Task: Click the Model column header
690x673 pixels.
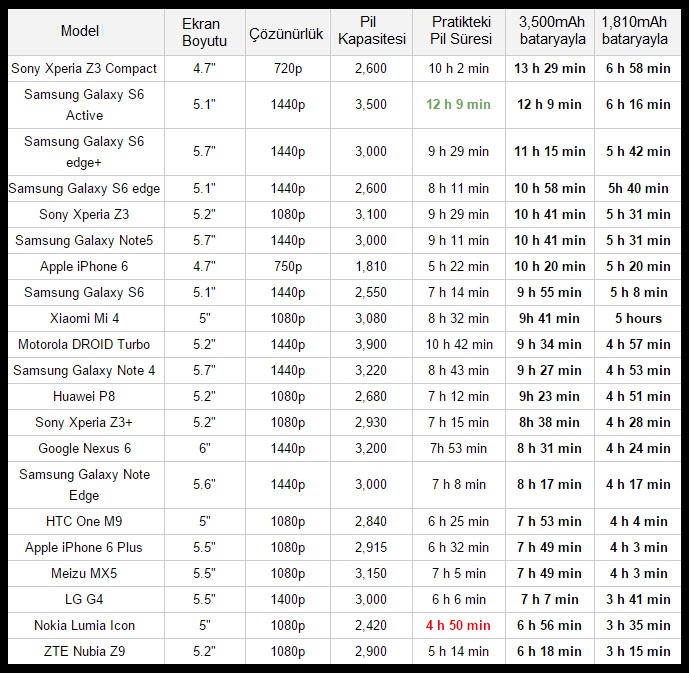Action: click(x=80, y=30)
